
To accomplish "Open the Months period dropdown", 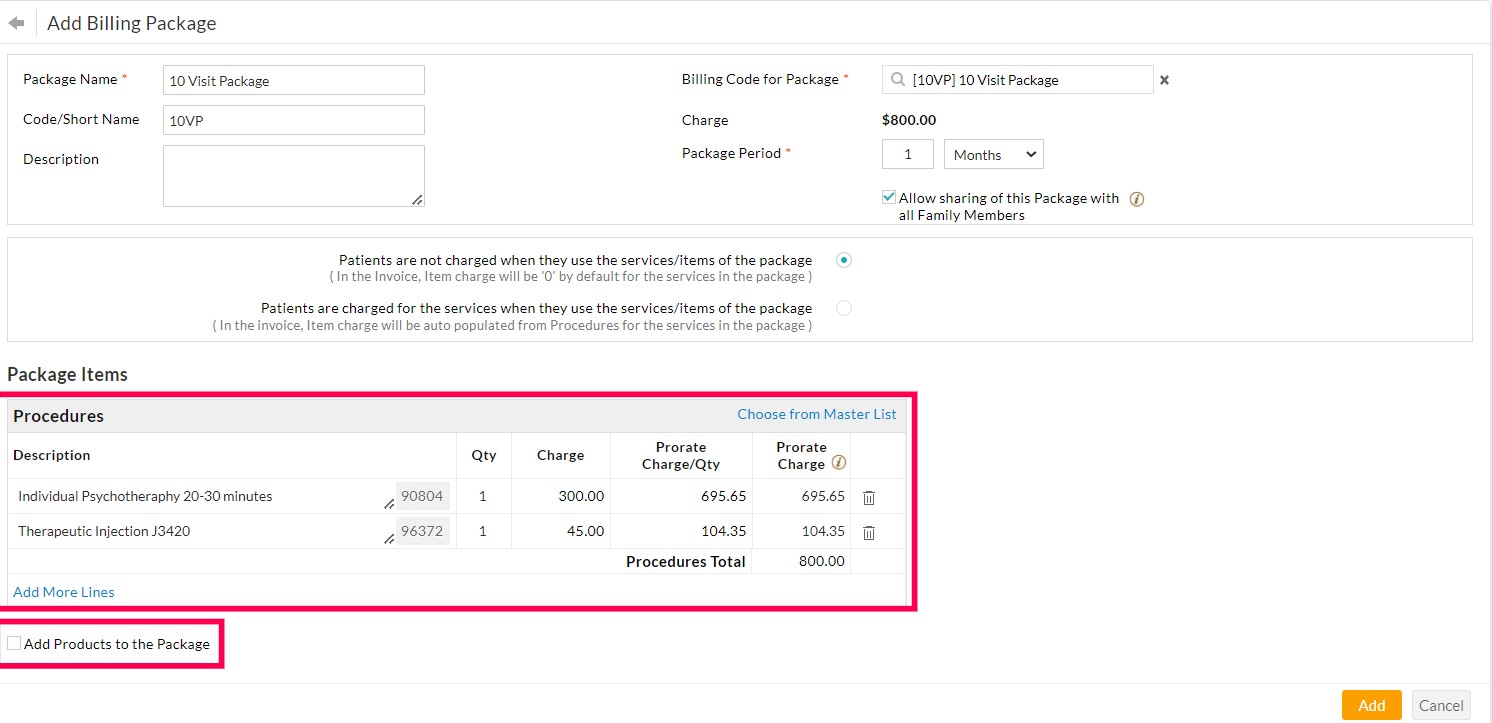I will 992,154.
